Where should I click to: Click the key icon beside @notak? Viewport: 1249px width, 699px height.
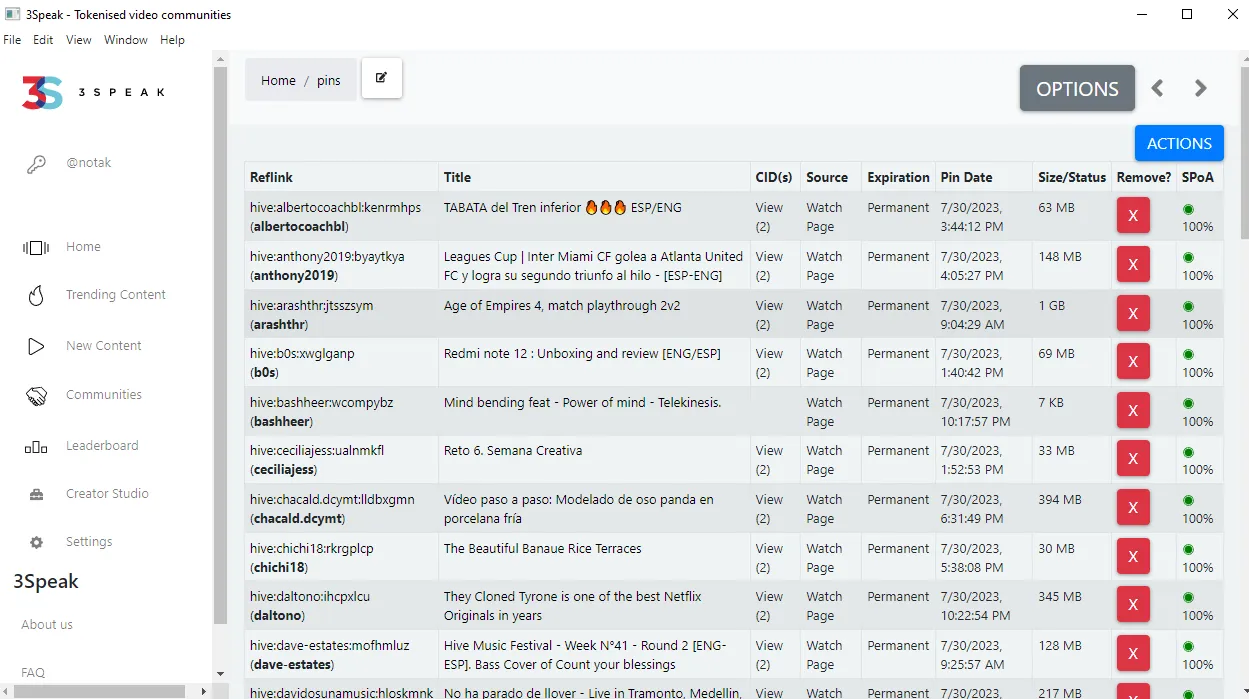point(36,164)
